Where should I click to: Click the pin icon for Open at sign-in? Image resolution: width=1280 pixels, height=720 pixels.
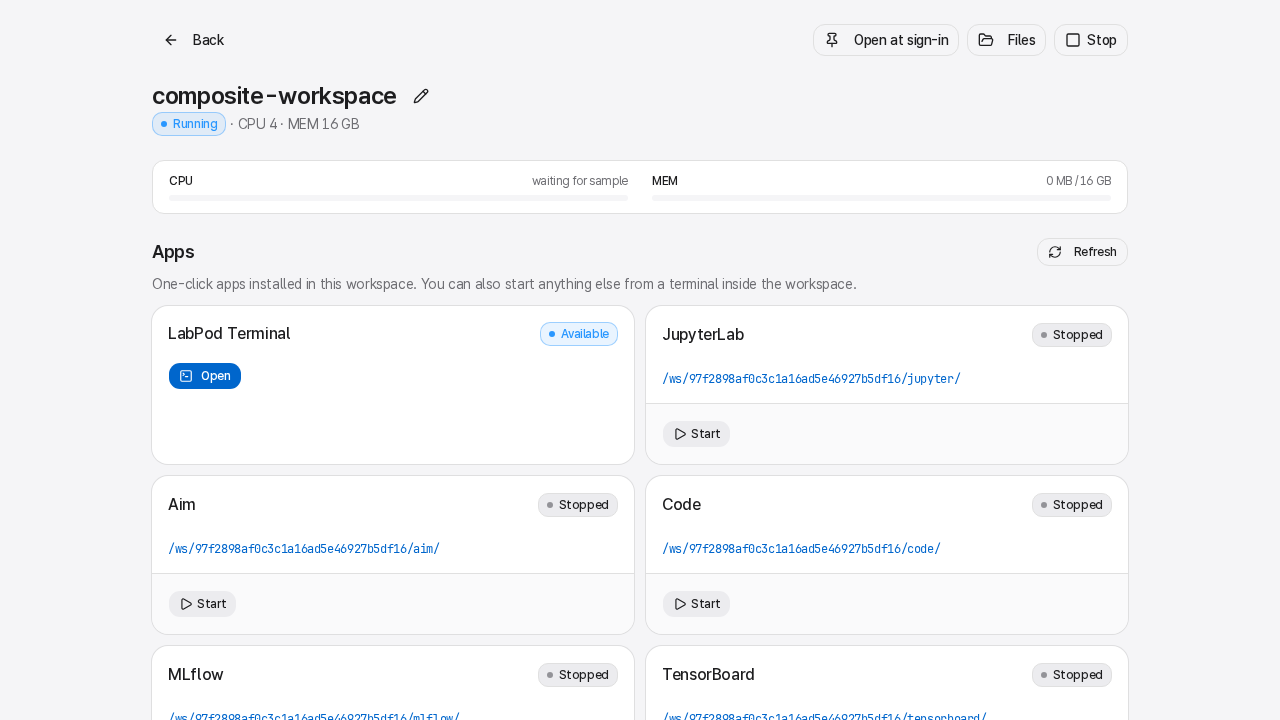(832, 40)
